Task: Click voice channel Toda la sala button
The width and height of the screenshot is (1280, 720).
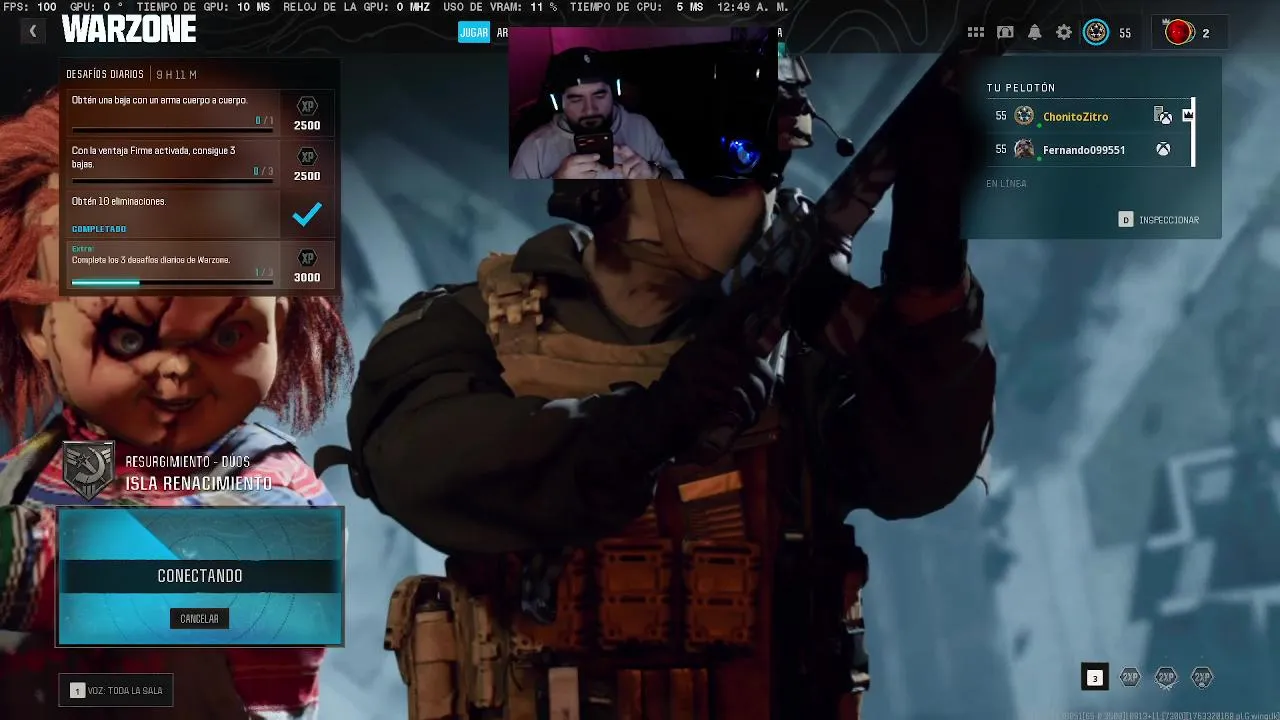Action: pos(116,690)
